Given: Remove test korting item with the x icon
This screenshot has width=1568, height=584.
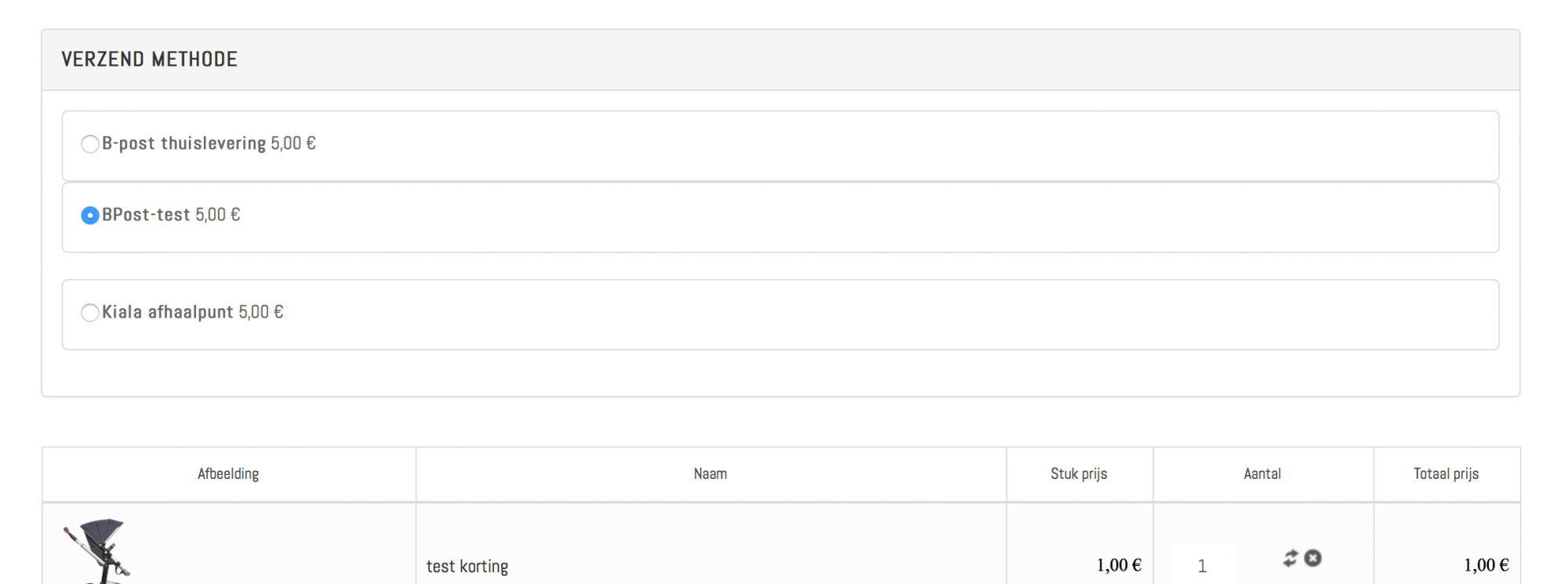Looking at the screenshot, I should 1313,558.
